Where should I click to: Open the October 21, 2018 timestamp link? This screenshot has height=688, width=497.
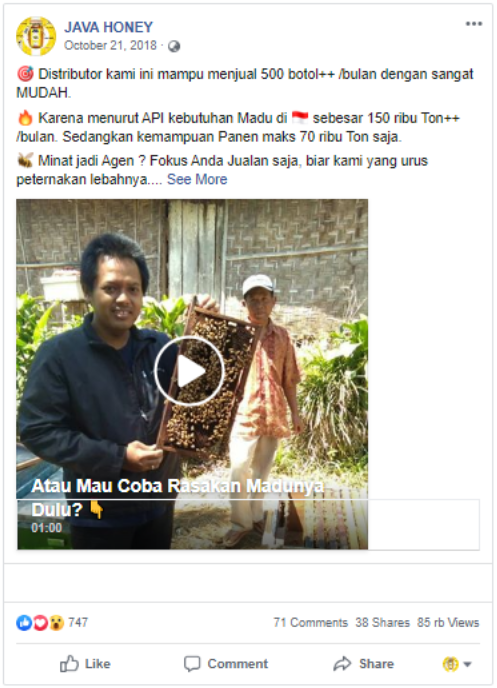pyautogui.click(x=110, y=46)
